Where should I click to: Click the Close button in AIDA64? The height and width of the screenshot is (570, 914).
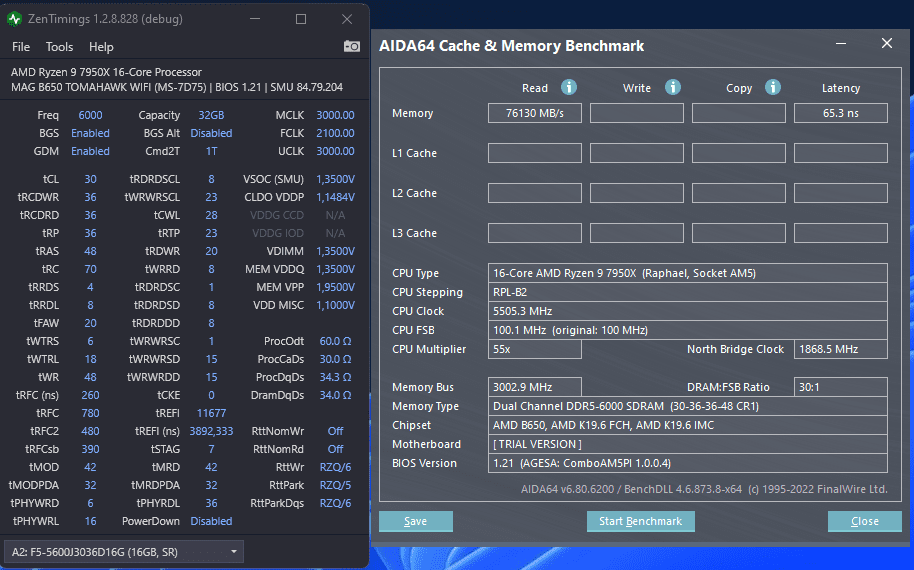point(864,521)
